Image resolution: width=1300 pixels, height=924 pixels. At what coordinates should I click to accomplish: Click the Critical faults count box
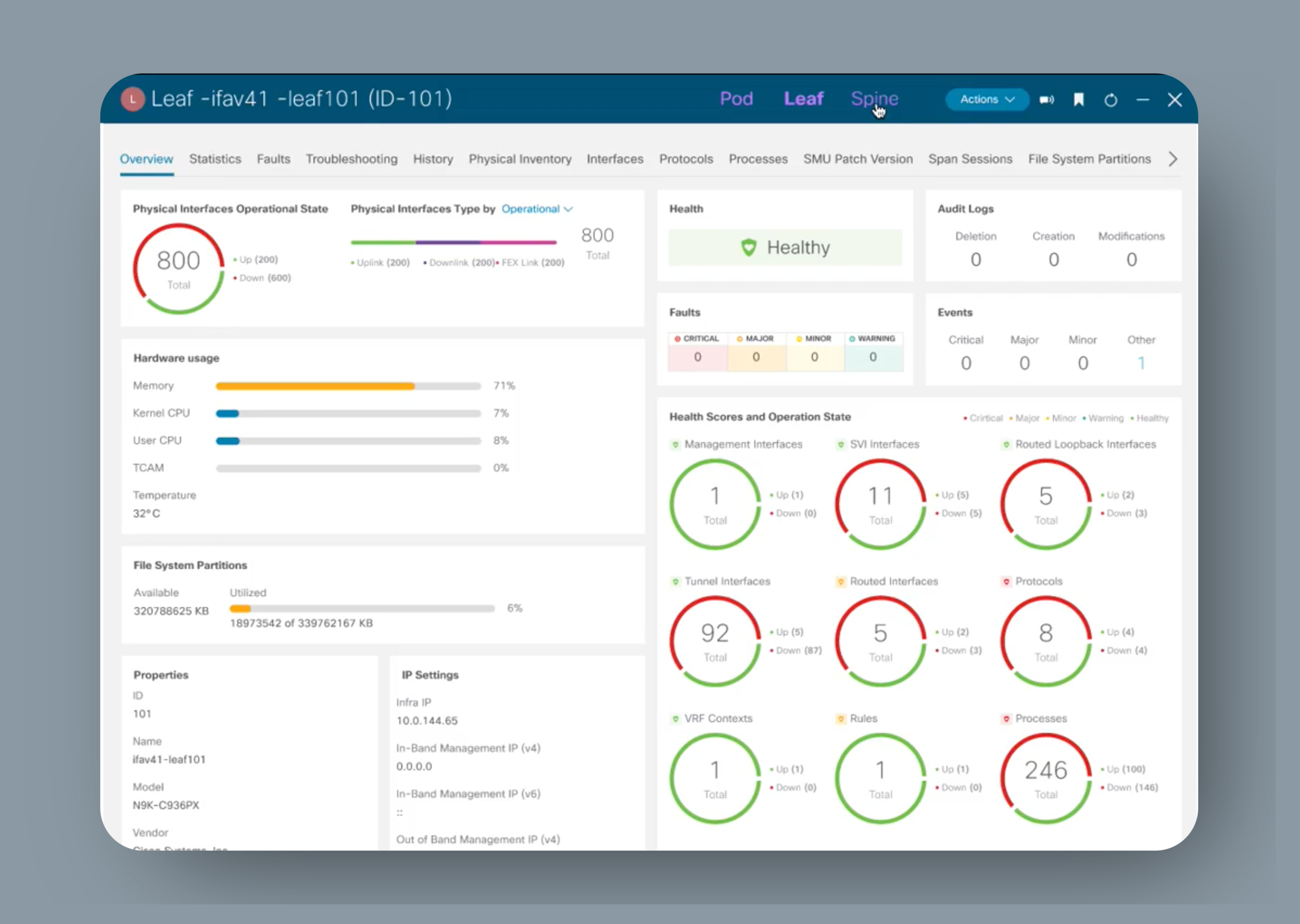click(697, 357)
